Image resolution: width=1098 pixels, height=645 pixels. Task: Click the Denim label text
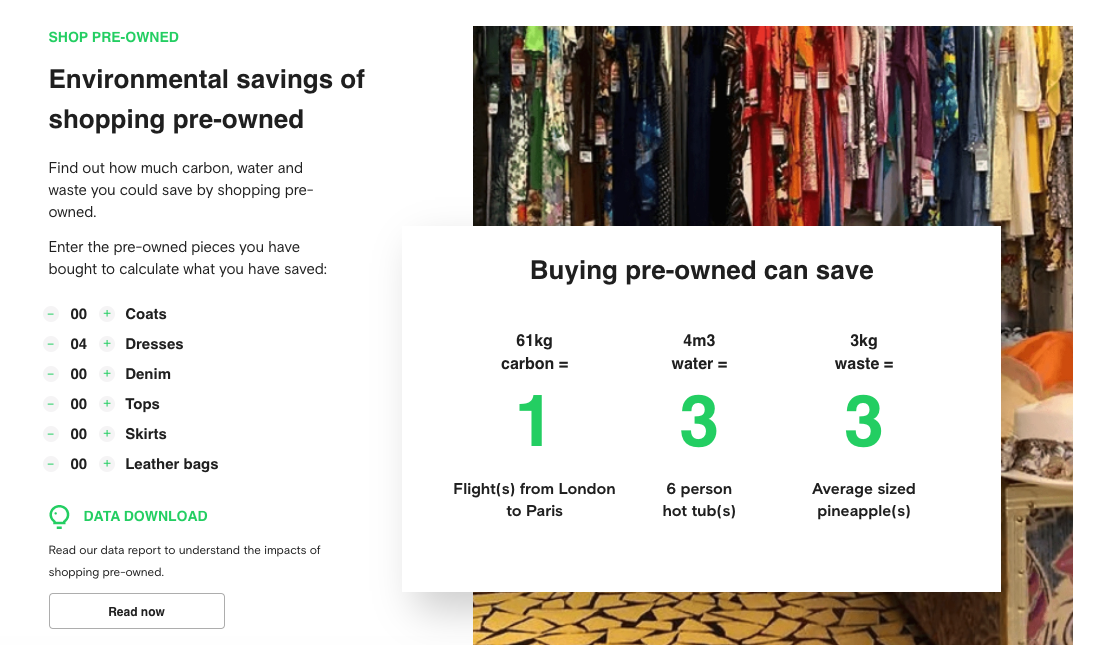tap(148, 374)
